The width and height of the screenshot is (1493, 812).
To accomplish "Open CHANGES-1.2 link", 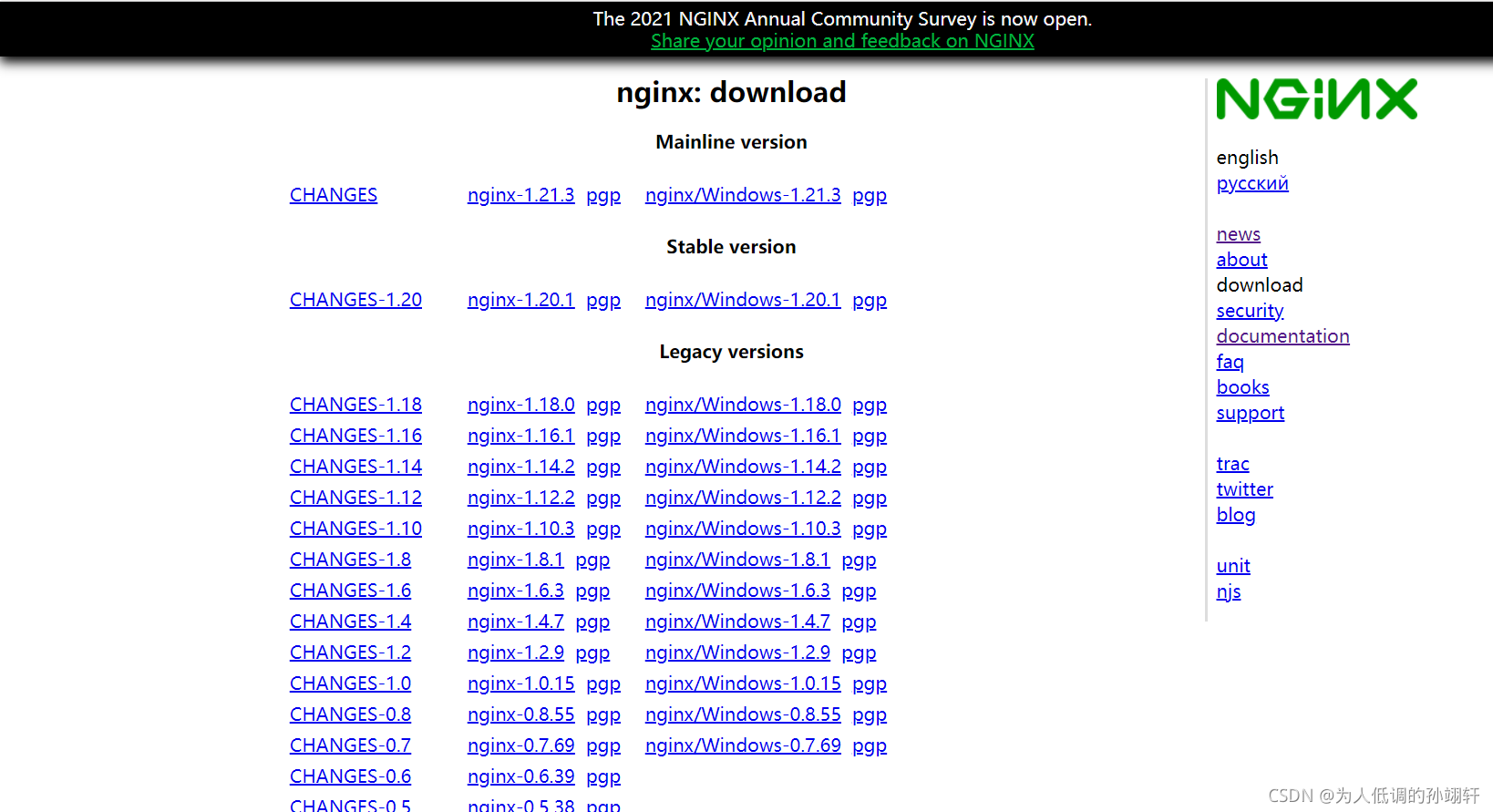I will [x=350, y=653].
